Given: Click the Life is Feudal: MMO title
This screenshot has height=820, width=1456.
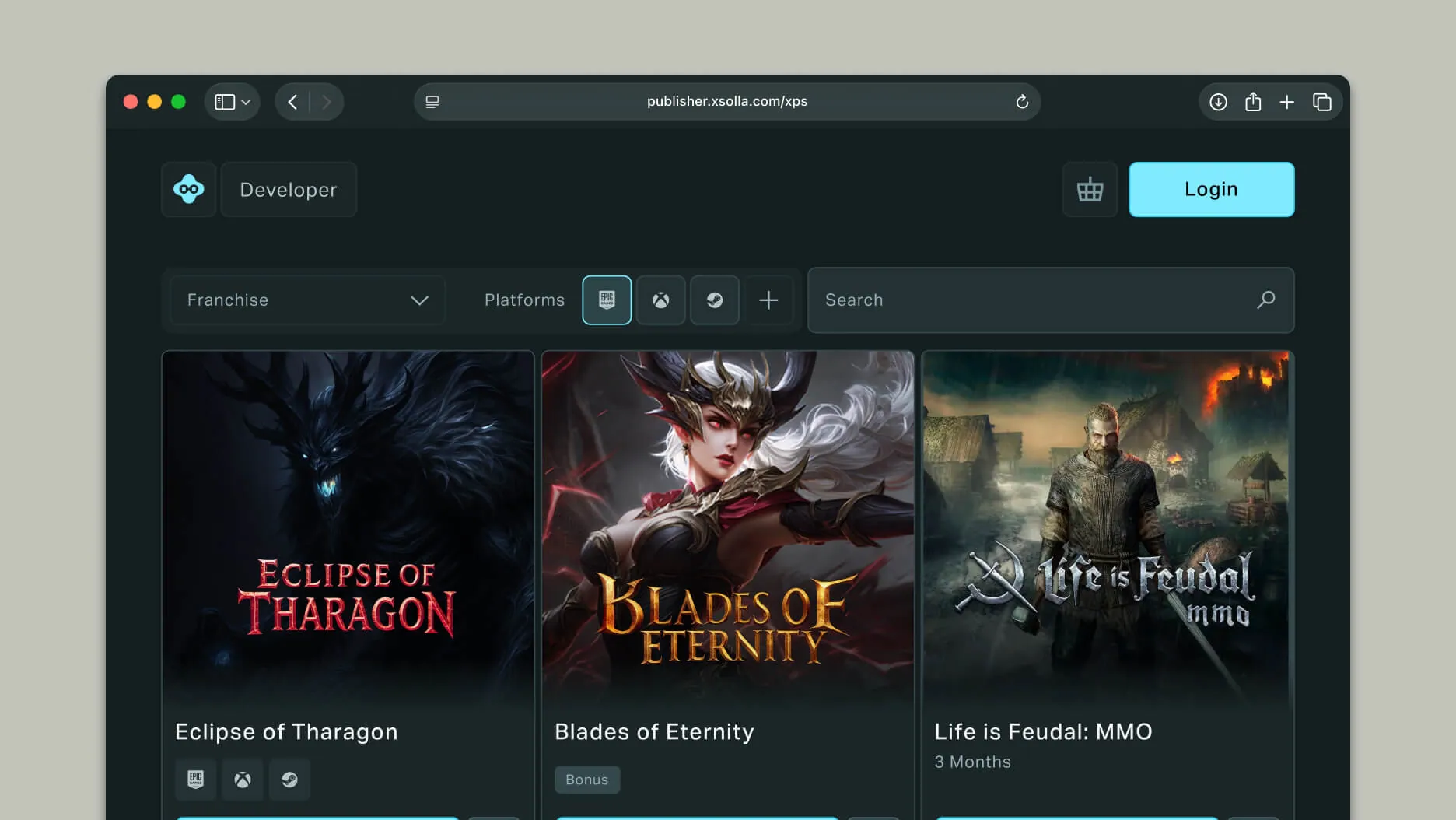Looking at the screenshot, I should pyautogui.click(x=1043, y=731).
